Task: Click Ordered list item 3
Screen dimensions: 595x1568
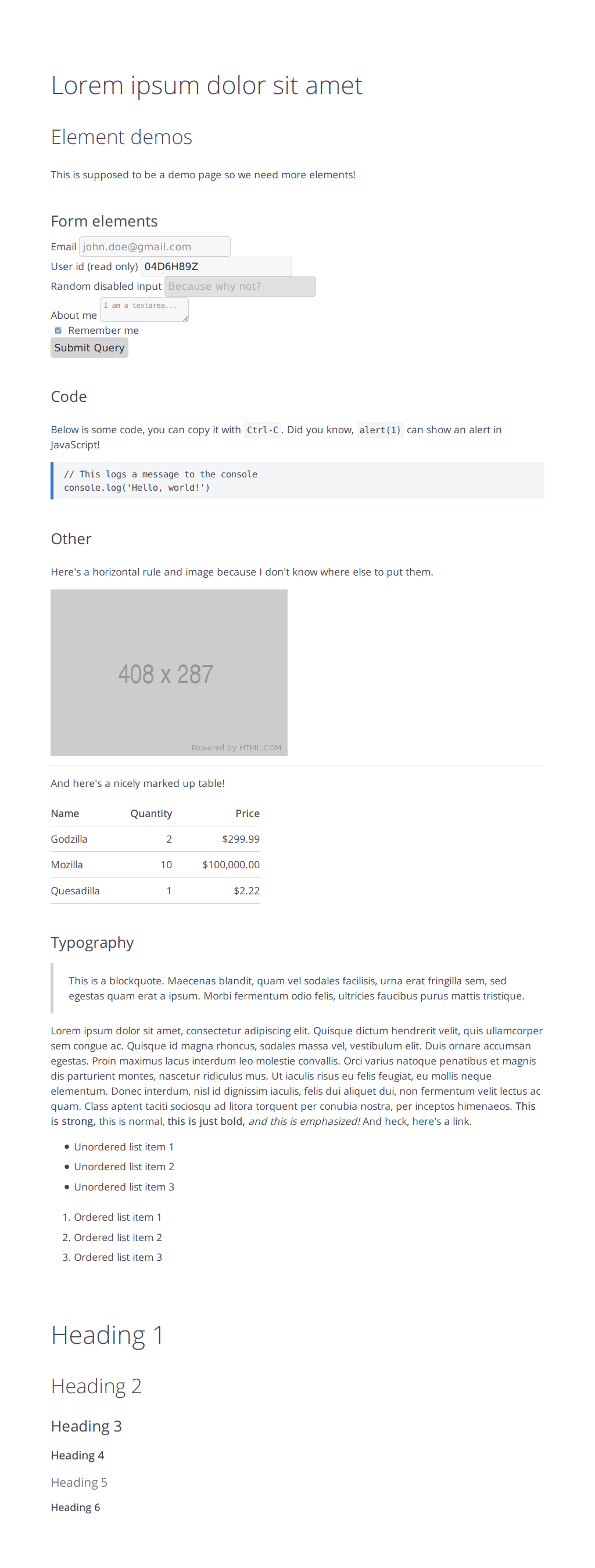Action: (118, 1257)
